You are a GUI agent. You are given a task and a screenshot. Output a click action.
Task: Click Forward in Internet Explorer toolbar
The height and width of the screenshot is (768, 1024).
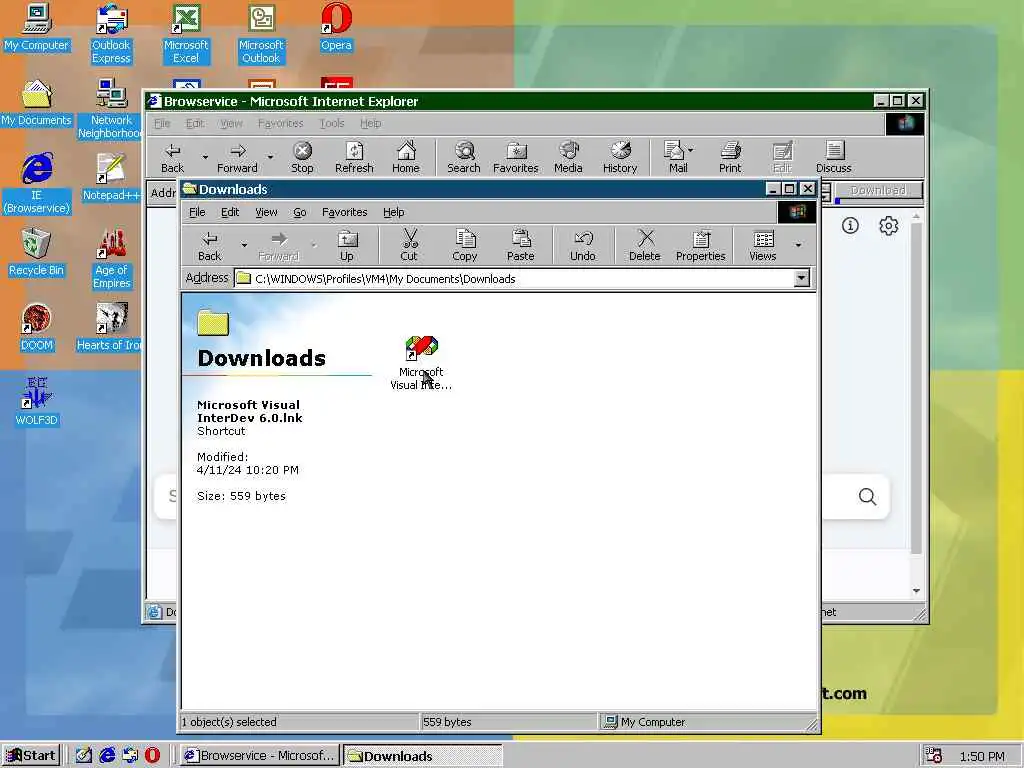237,157
